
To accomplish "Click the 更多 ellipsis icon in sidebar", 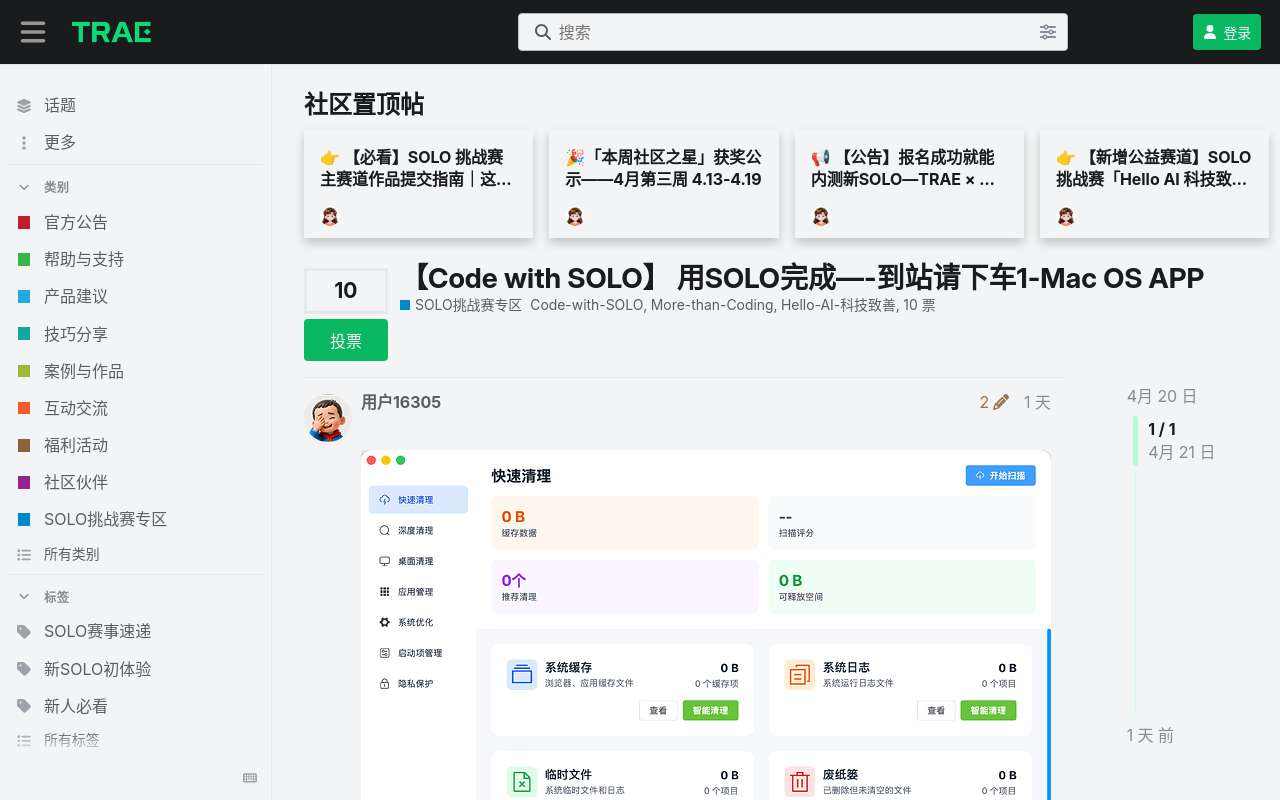I will (24, 142).
